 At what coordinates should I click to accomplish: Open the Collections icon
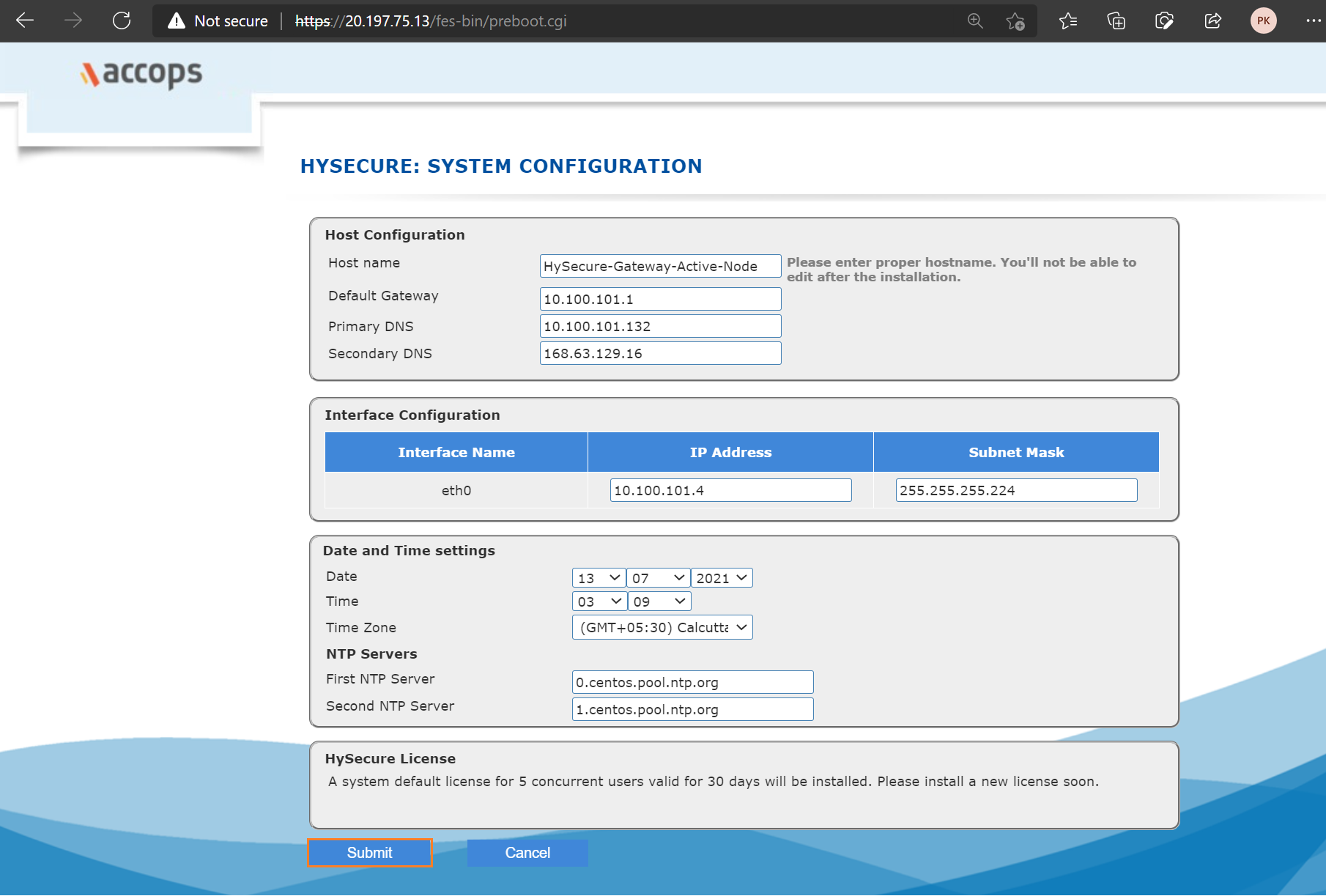tap(1116, 21)
